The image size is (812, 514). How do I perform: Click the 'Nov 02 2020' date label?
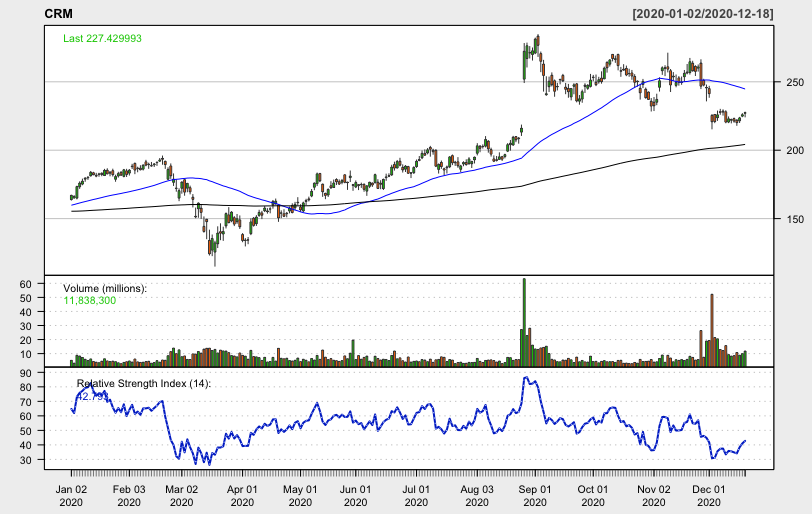(x=654, y=496)
